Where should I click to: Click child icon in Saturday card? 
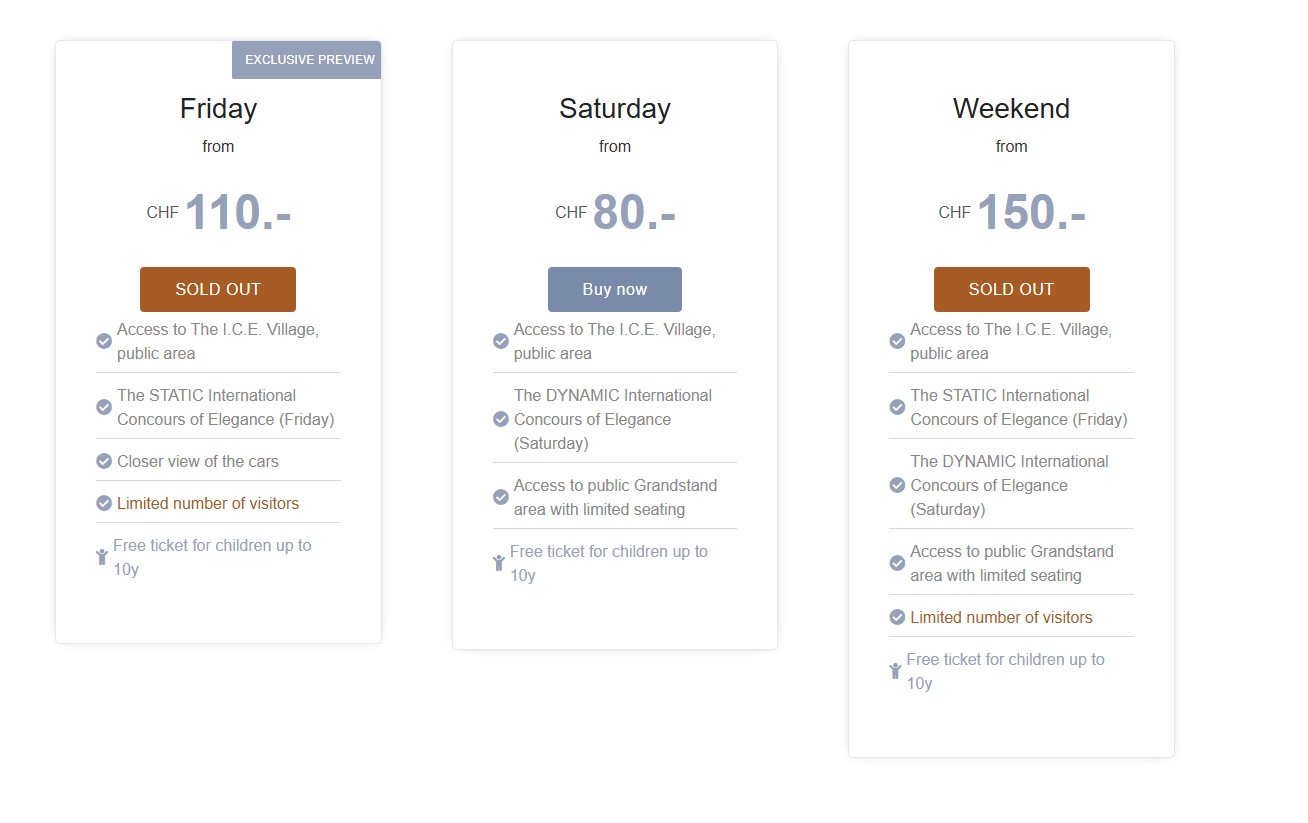[499, 563]
